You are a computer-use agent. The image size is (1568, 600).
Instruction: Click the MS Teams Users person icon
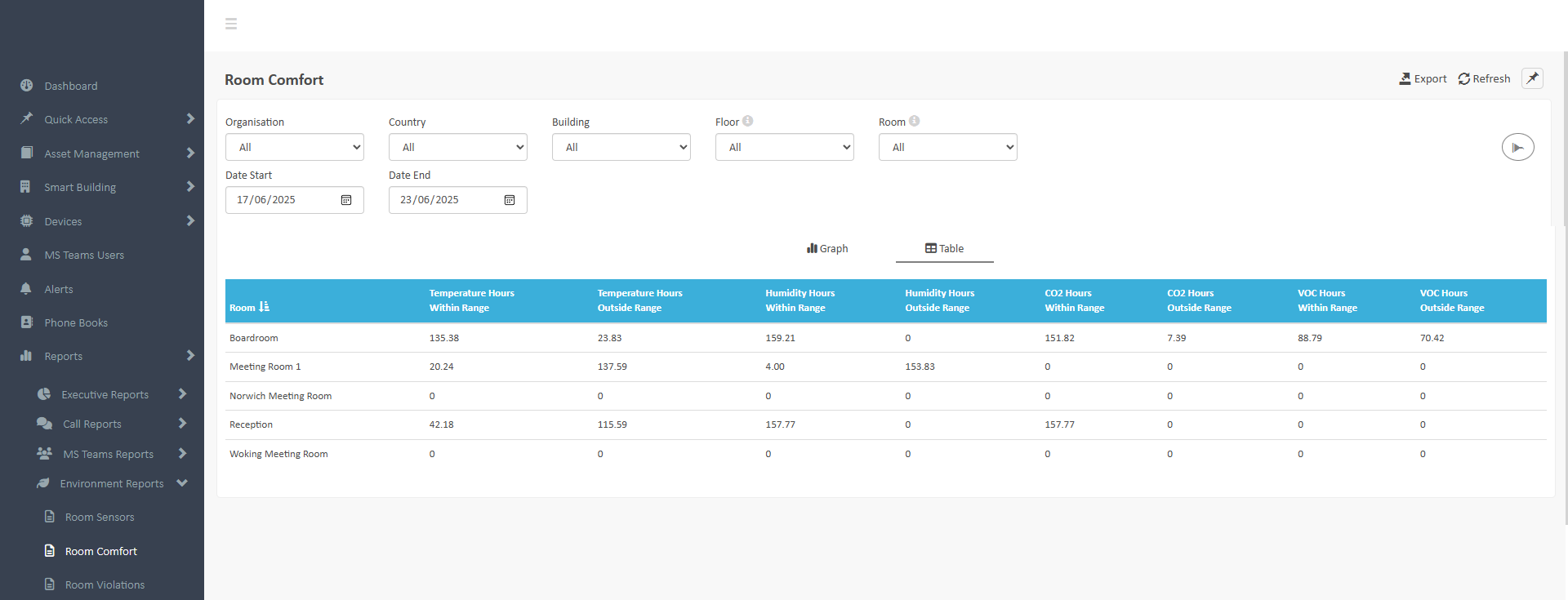26,254
